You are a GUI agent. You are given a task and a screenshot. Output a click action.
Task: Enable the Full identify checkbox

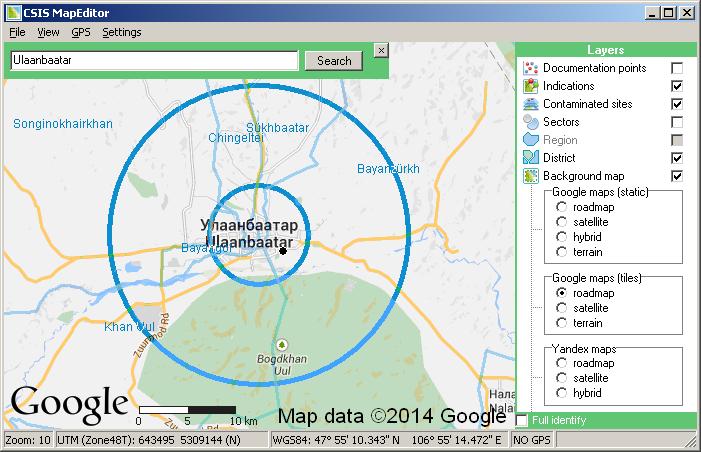click(x=521, y=420)
